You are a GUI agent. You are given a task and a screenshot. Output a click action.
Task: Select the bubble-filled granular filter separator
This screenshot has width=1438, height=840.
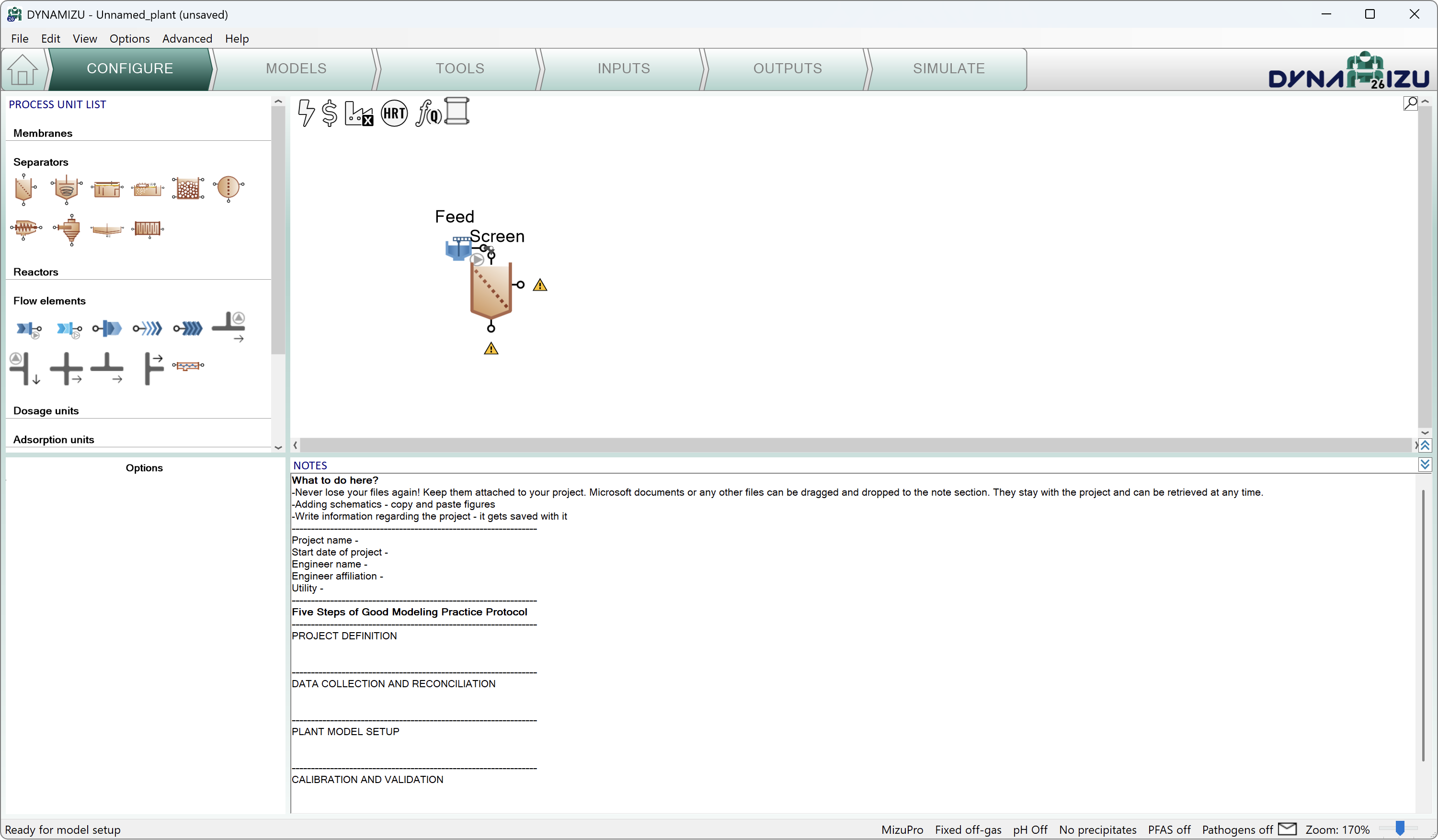pos(188,188)
